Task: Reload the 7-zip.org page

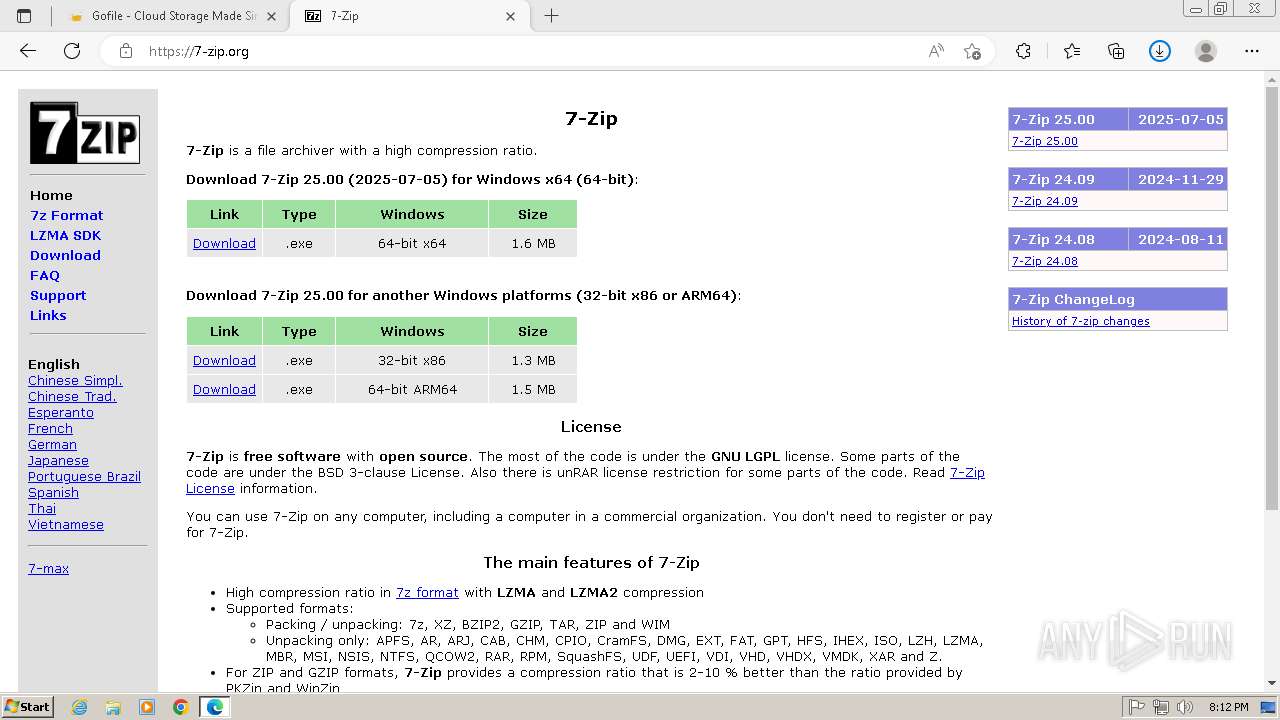Action: coord(72,51)
